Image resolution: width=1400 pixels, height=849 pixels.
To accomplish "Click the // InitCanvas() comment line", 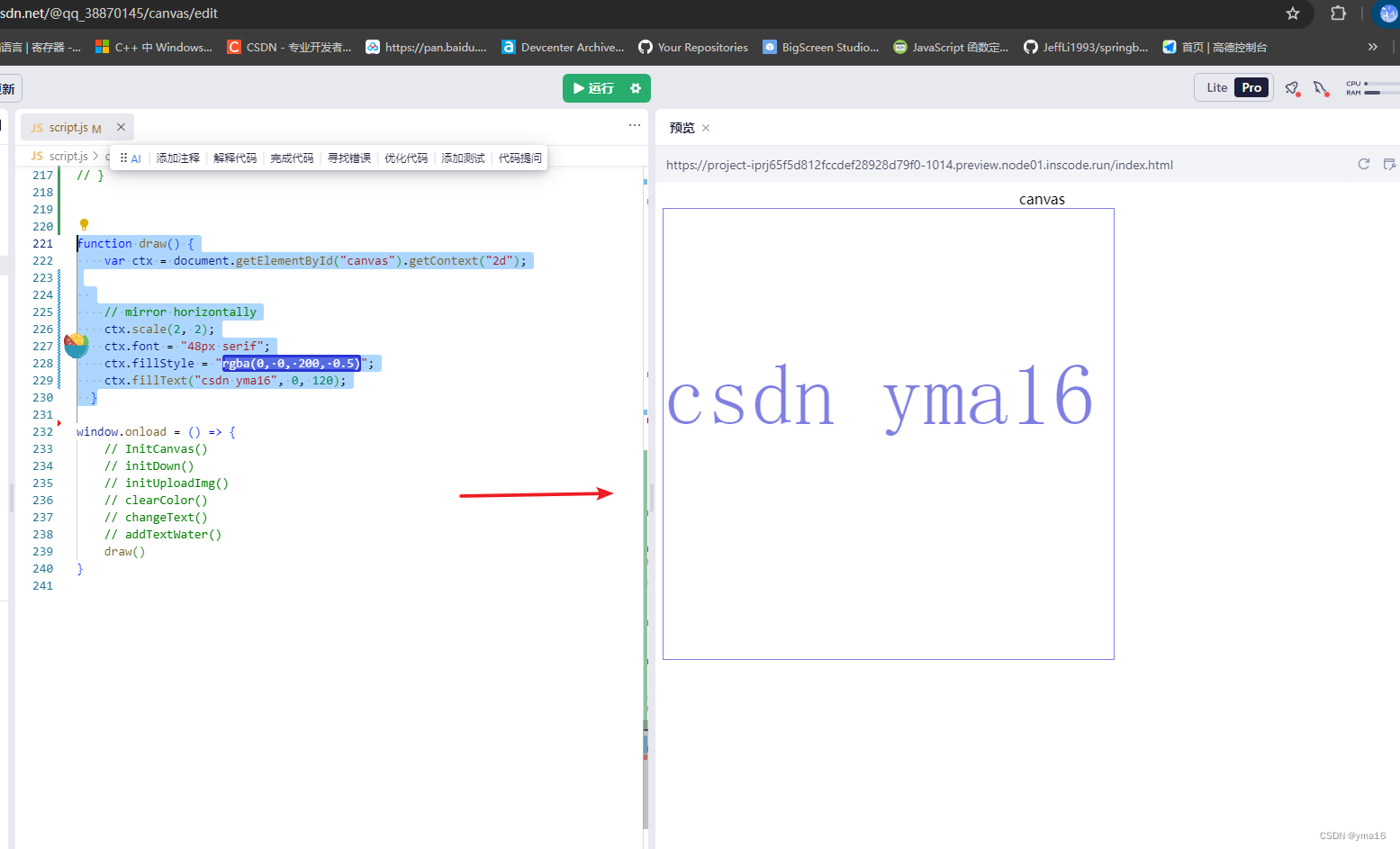I will [x=156, y=449].
